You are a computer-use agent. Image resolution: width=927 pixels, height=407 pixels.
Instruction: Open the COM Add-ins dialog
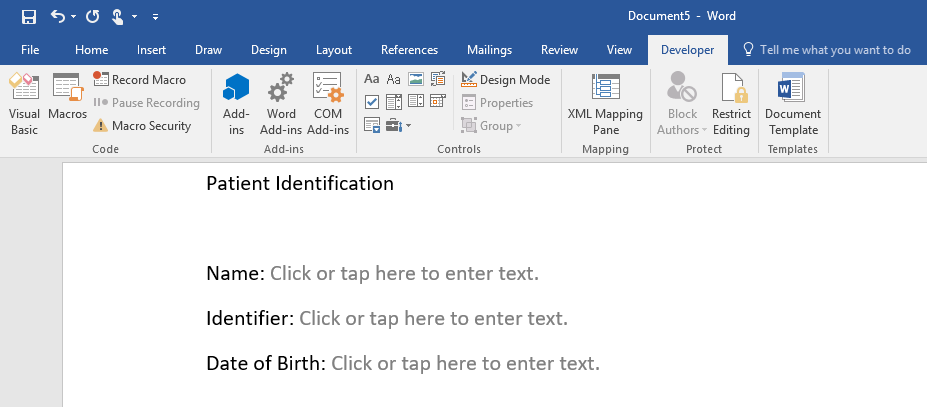coord(328,106)
